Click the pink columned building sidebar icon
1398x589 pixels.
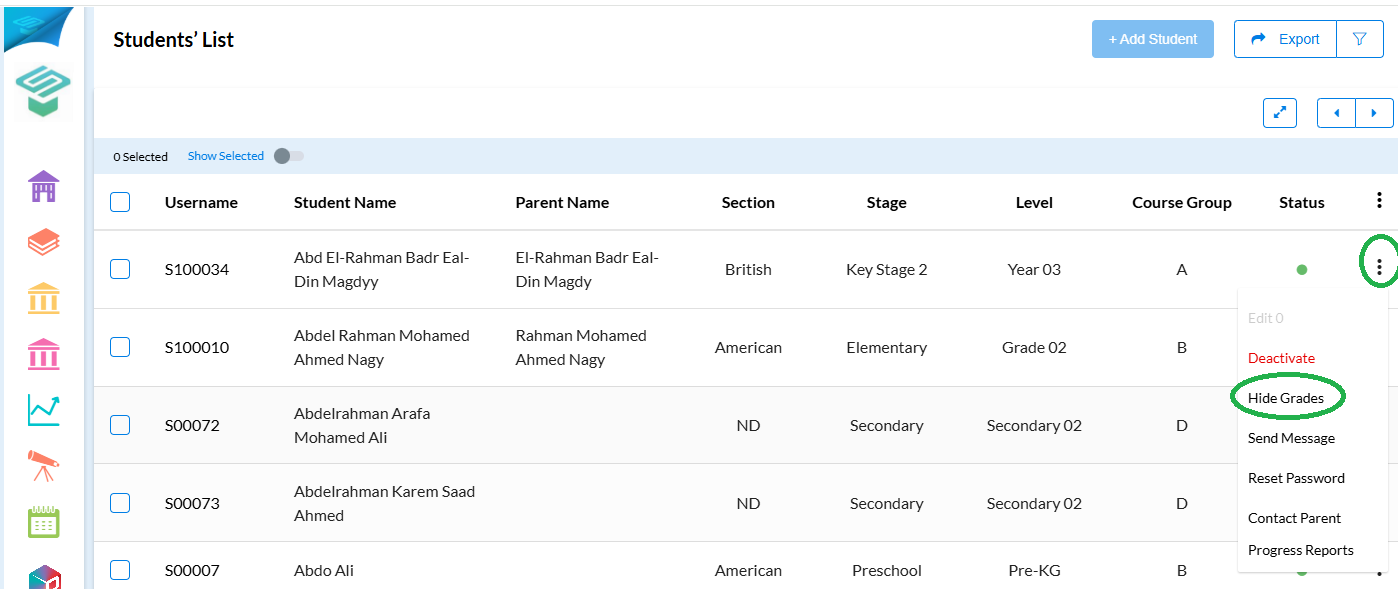(x=43, y=353)
